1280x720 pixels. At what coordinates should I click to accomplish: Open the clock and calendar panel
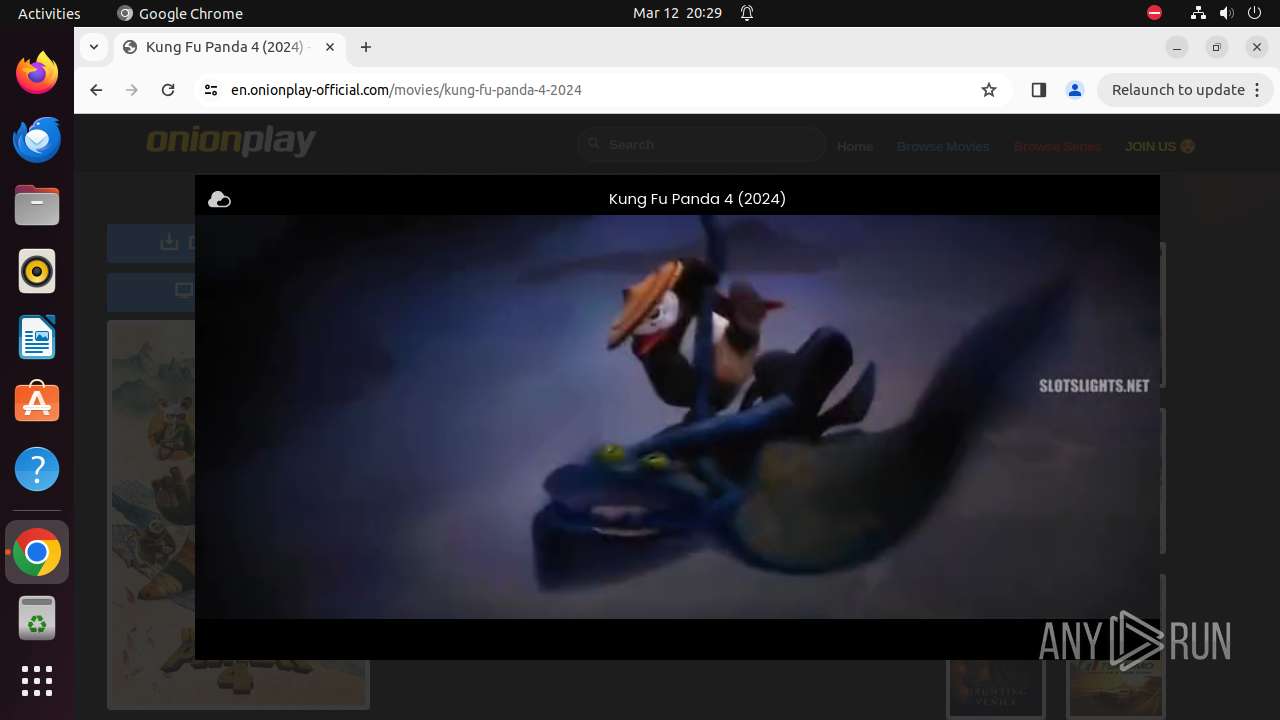(677, 13)
